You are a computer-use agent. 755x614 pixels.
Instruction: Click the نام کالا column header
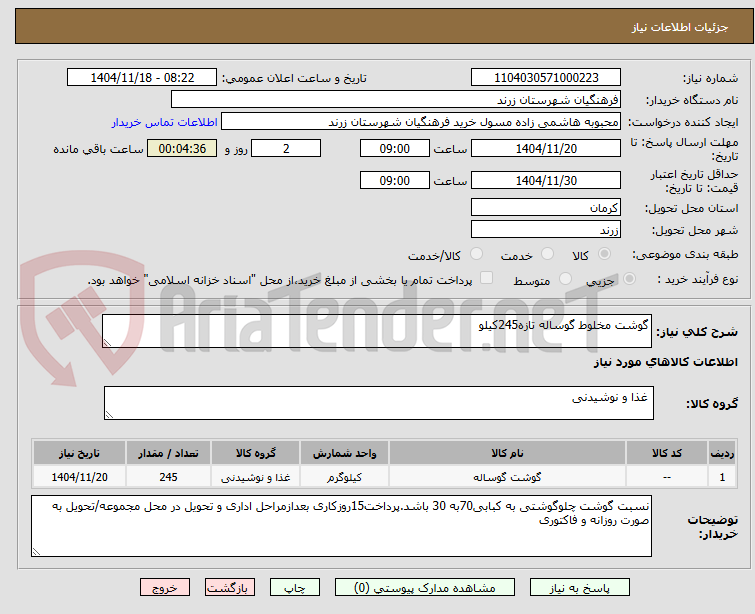pyautogui.click(x=507, y=453)
